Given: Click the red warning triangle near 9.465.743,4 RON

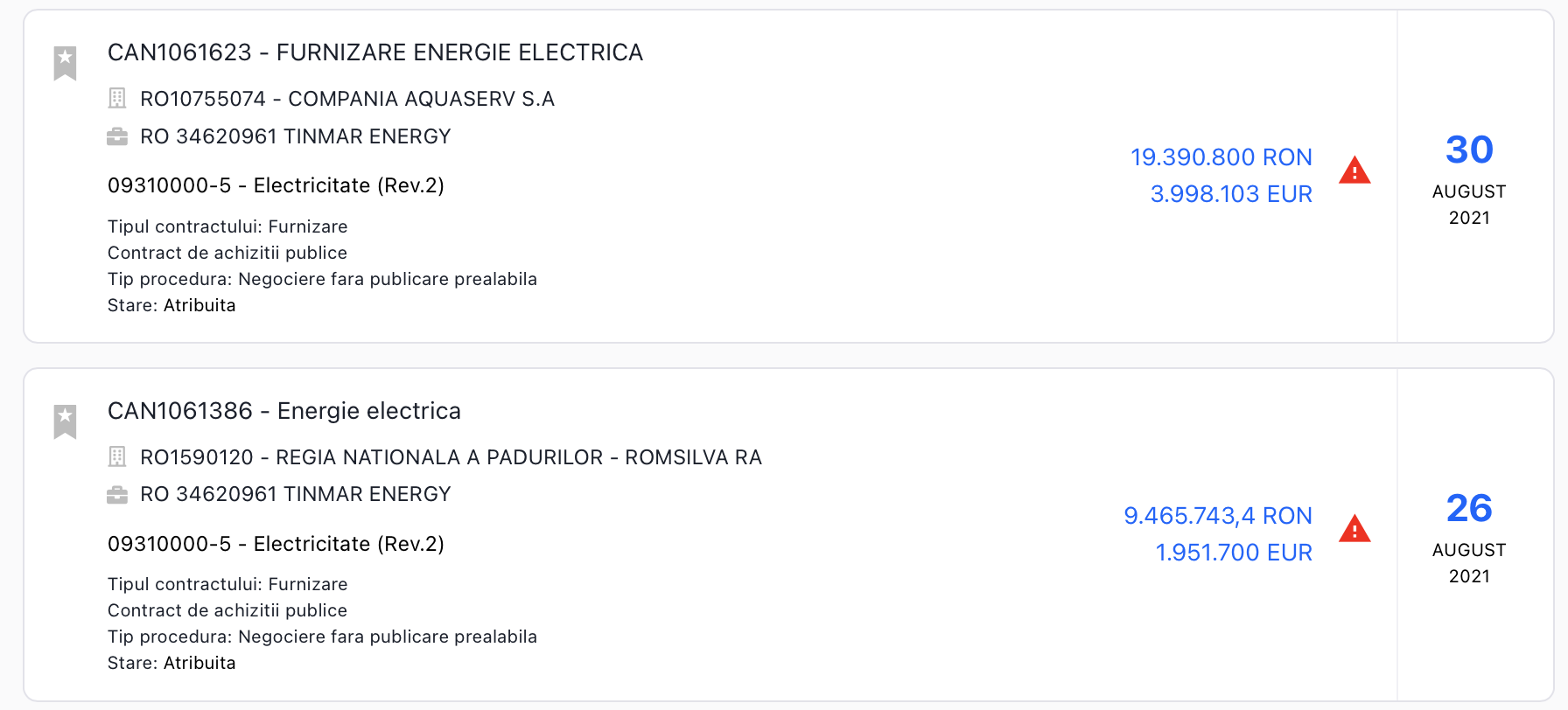Looking at the screenshot, I should 1354,529.
